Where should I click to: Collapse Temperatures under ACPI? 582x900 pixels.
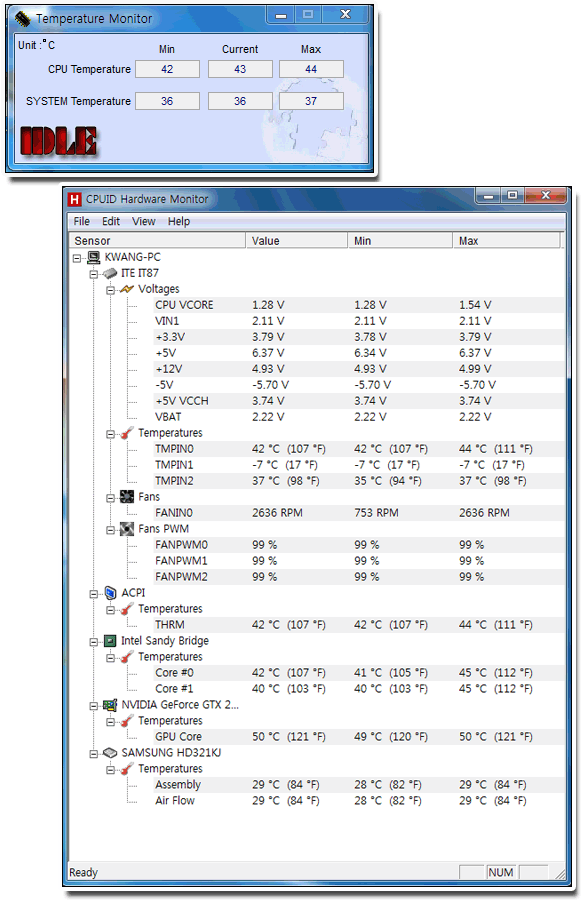click(x=110, y=610)
